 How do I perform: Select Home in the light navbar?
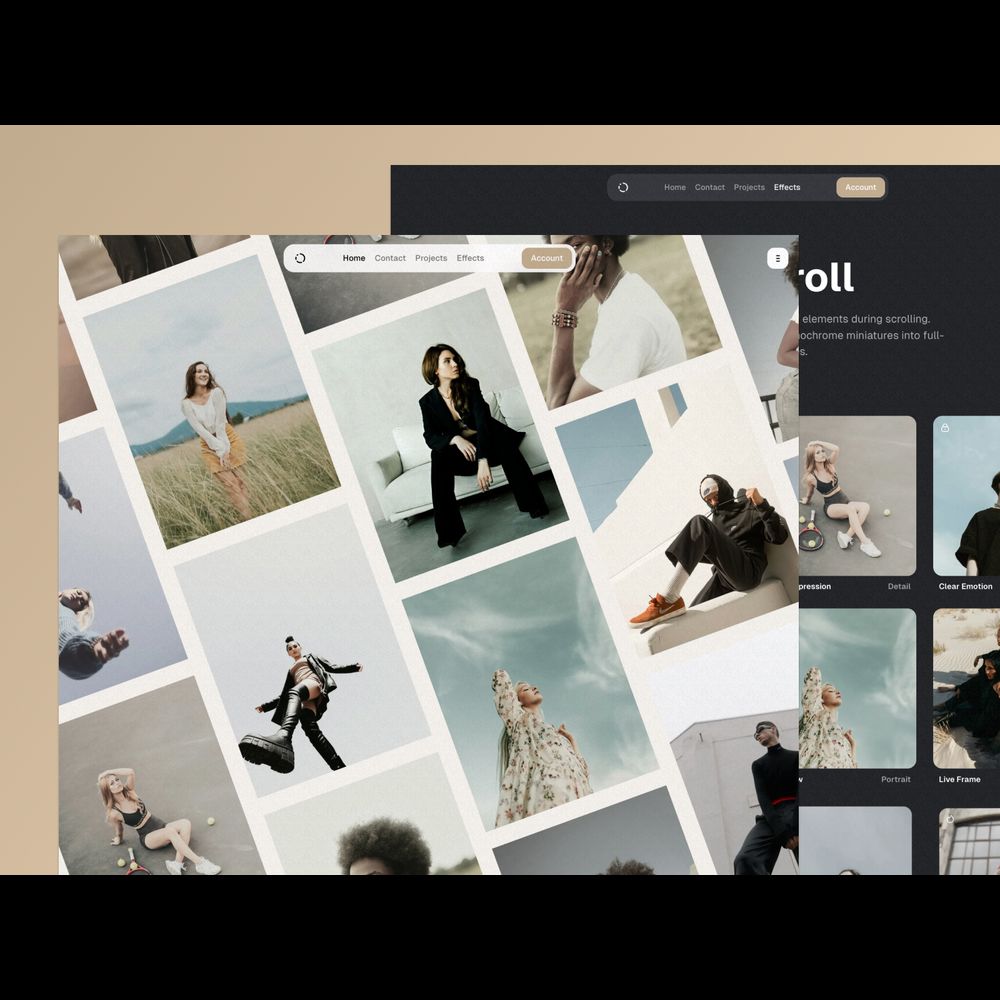point(354,258)
